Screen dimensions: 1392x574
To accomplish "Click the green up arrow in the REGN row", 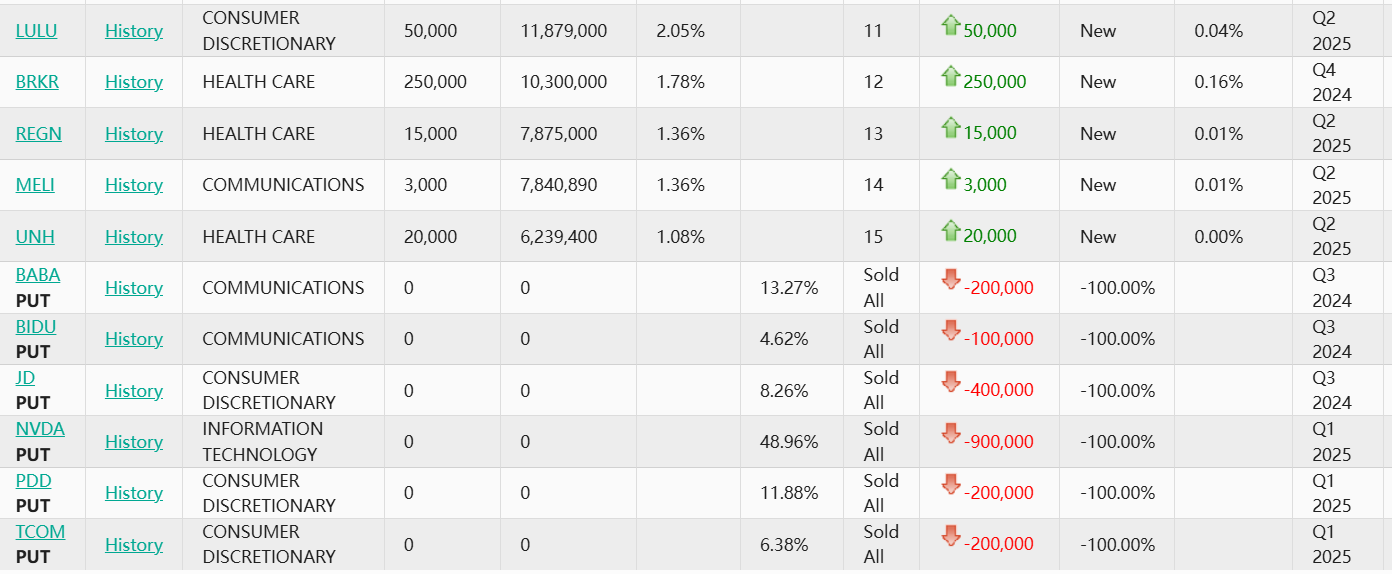I will click(x=951, y=129).
